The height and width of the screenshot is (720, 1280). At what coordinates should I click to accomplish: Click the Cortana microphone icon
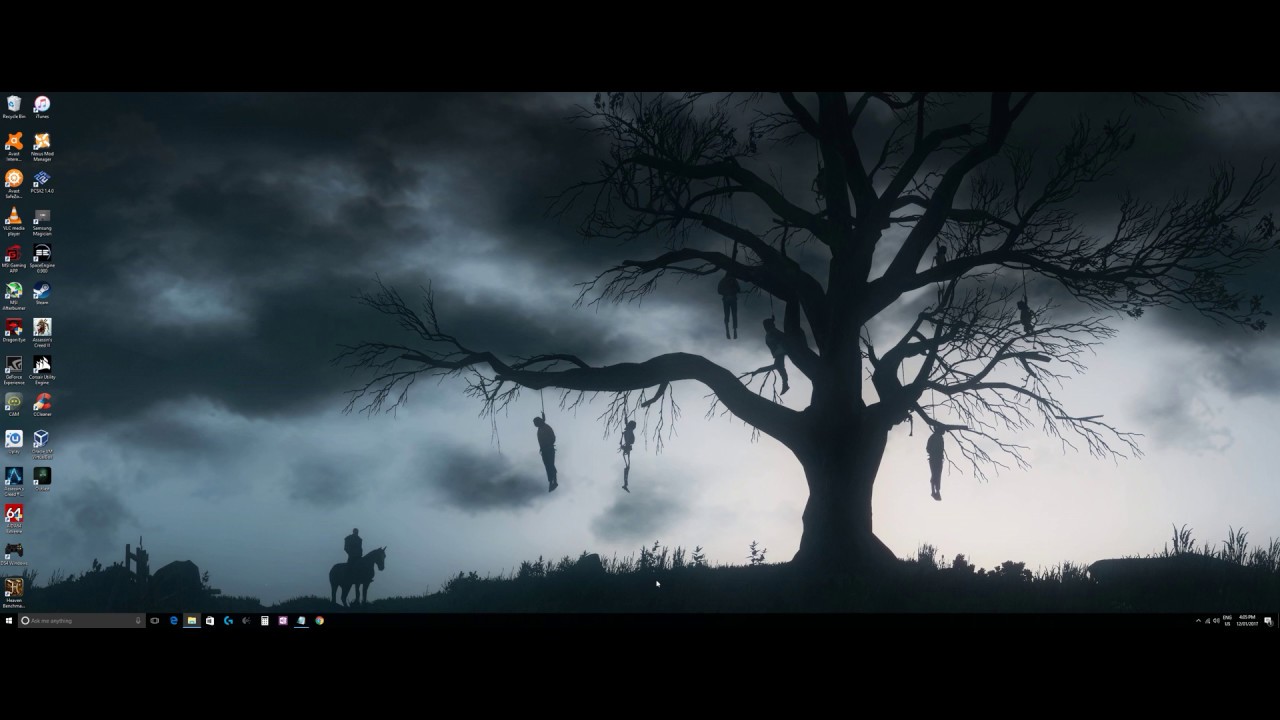pyautogui.click(x=138, y=621)
